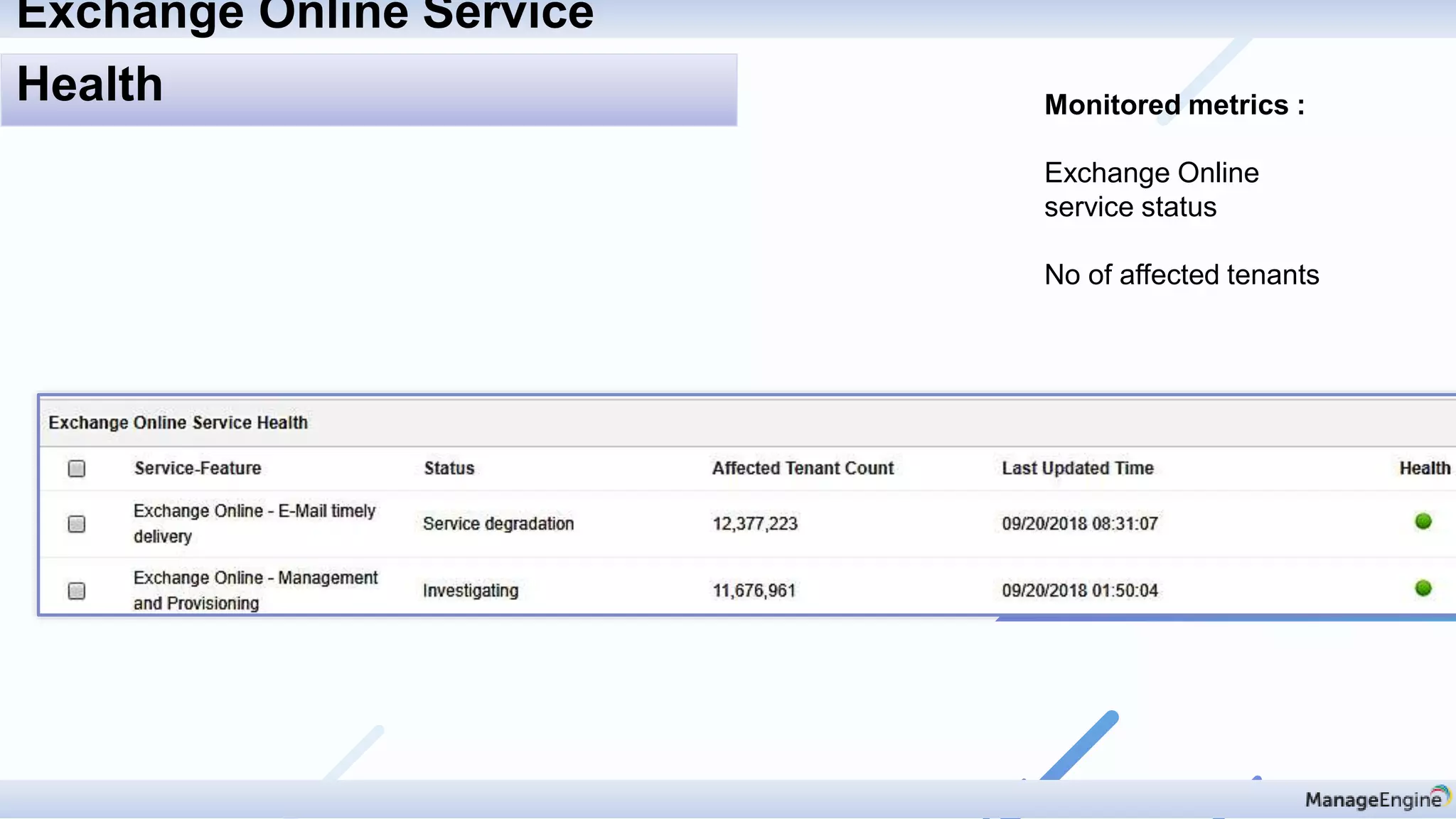
Task: Sort by Service-Feature column header
Action: (198, 468)
